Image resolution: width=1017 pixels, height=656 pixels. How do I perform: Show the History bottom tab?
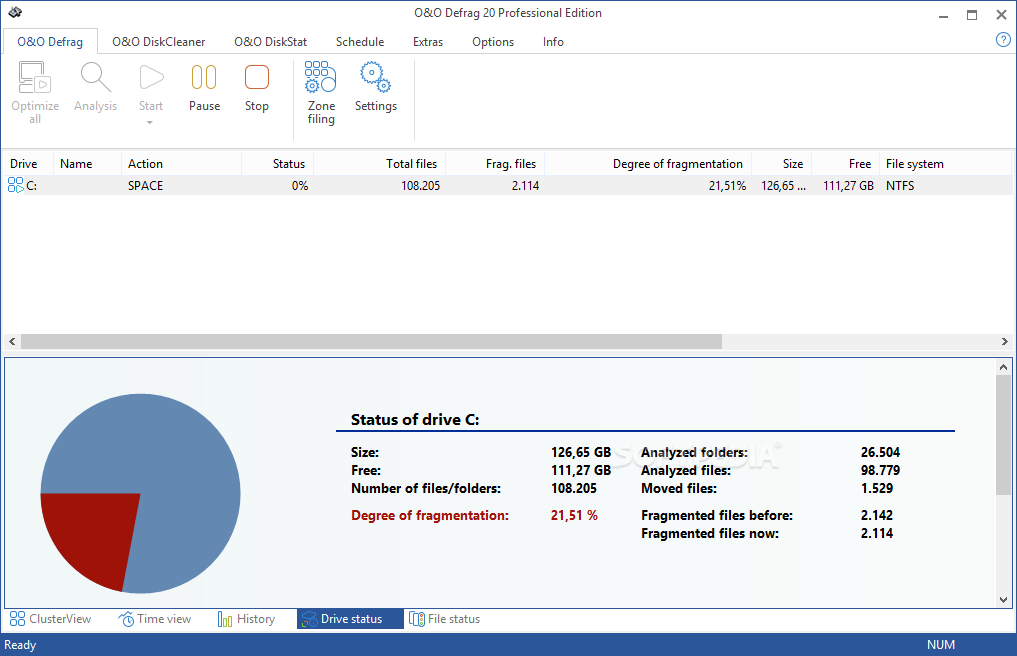[x=246, y=619]
